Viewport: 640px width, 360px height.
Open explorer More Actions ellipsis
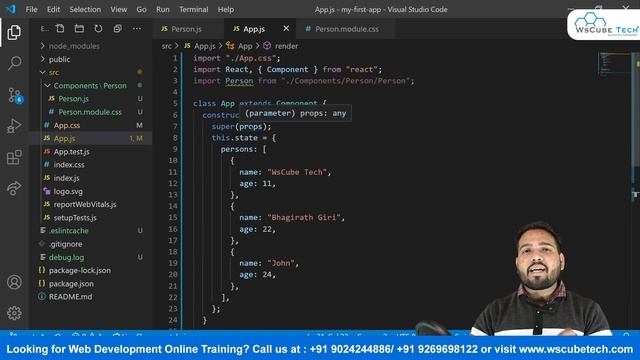coord(137,29)
